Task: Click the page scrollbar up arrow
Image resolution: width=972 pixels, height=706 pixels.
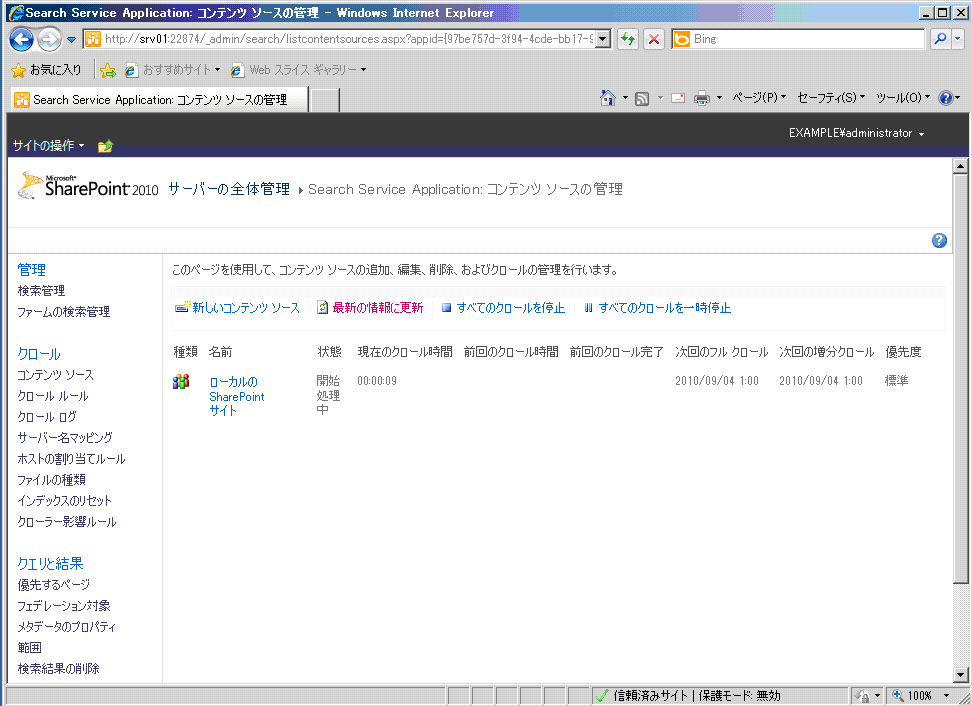Action: [x=960, y=166]
